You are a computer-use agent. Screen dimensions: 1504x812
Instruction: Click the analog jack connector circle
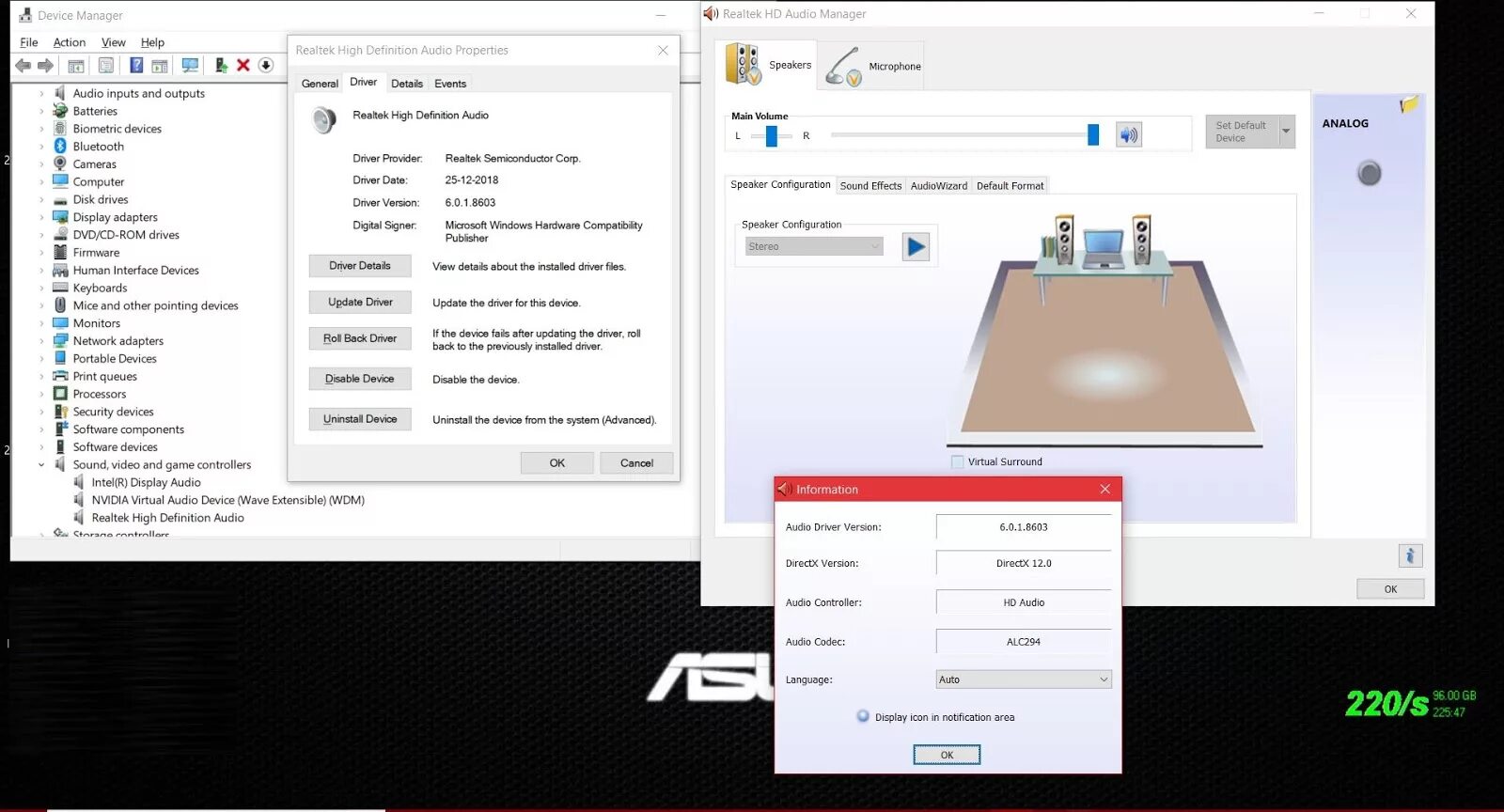[1370, 173]
